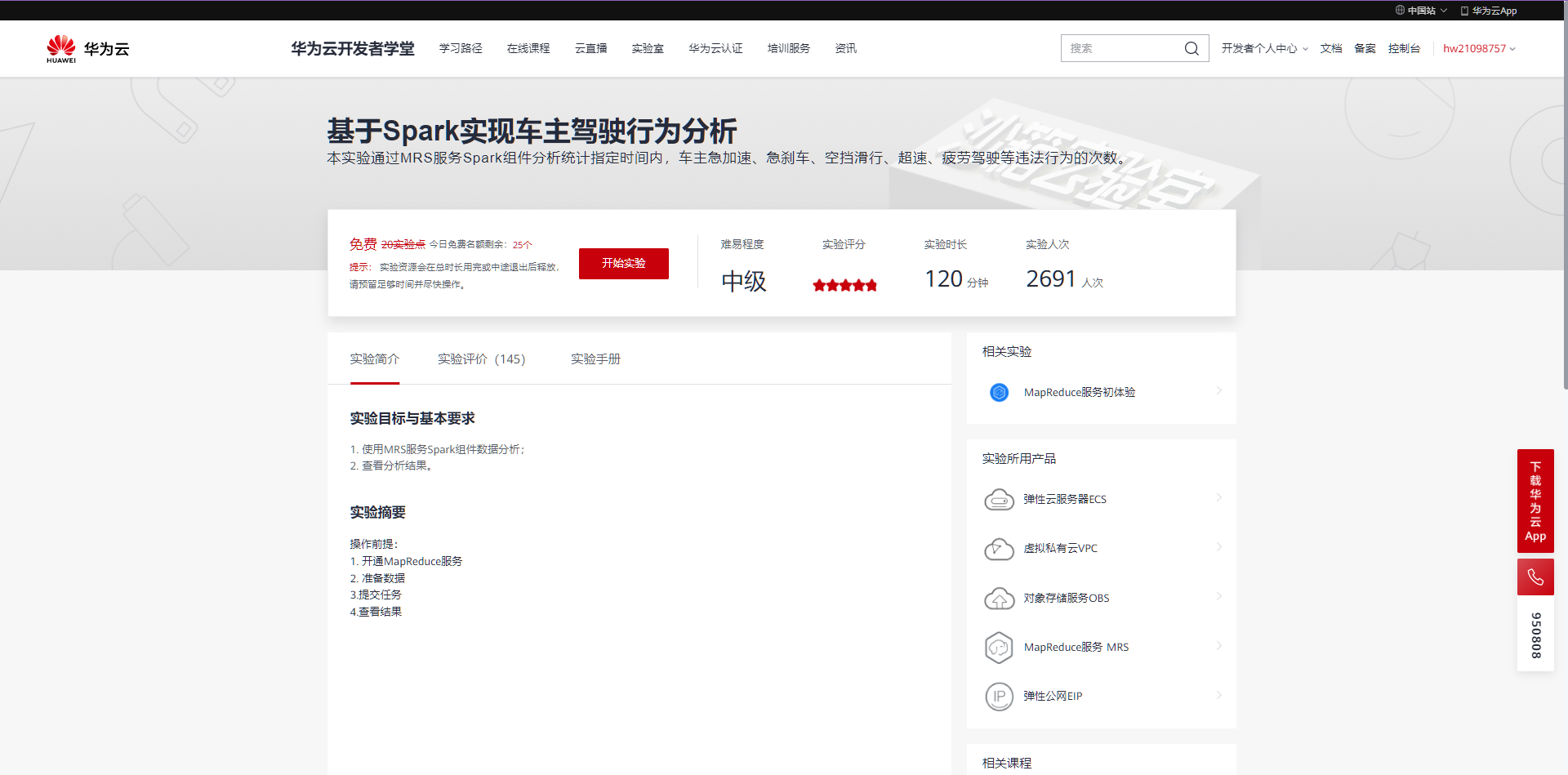
Task: Click the Huawei Cloud logo
Action: [88, 49]
